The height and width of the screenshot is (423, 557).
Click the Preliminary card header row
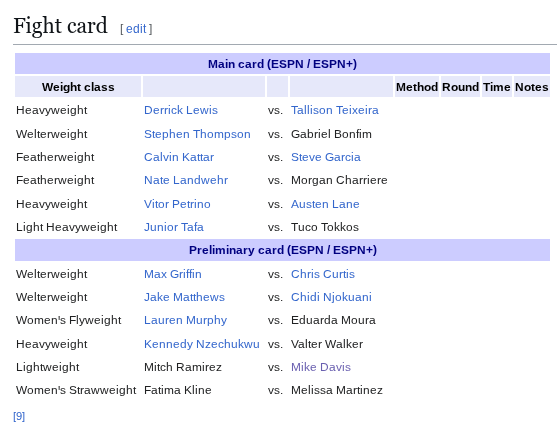pos(282,250)
